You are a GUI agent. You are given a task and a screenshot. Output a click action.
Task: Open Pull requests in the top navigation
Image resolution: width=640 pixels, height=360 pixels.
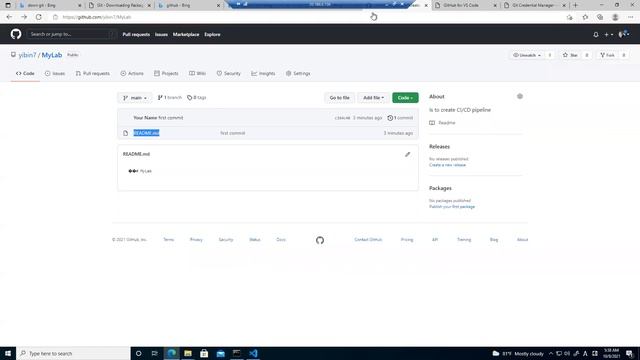pyautogui.click(x=136, y=35)
